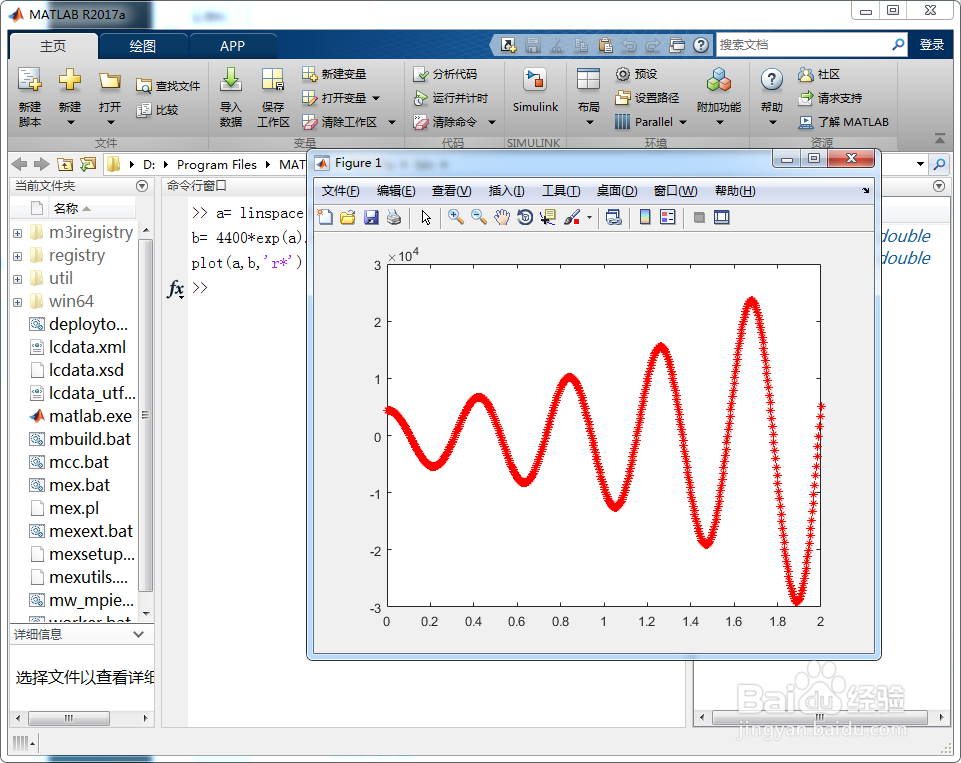This screenshot has height=763, width=961.
Task: Click Program Files in the path bar
Action: 216,165
